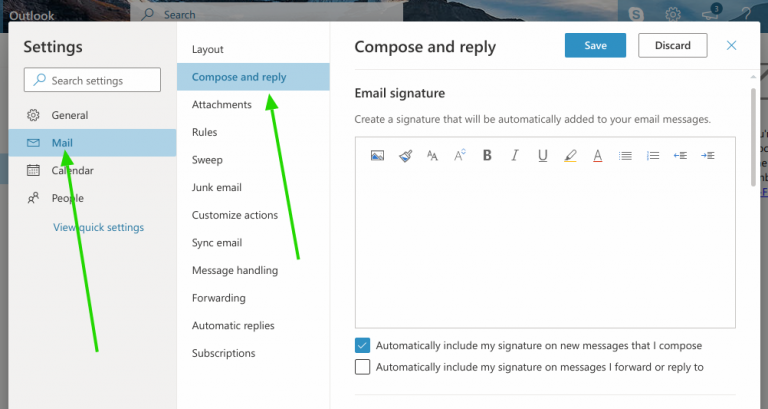Open Compose and reply section
Image resolution: width=768 pixels, height=409 pixels.
(x=253, y=77)
